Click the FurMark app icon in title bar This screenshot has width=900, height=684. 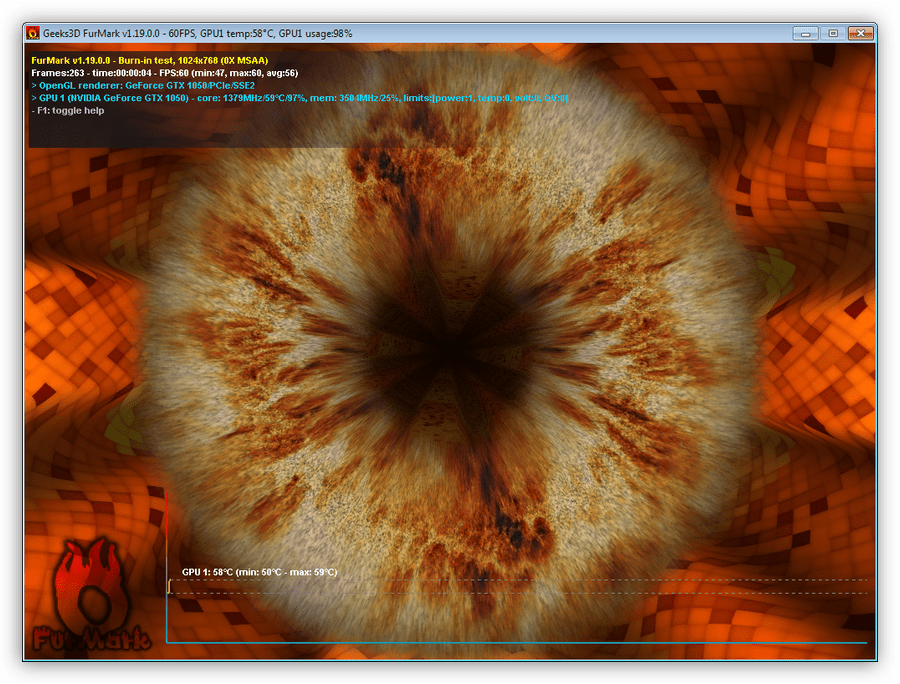33,33
